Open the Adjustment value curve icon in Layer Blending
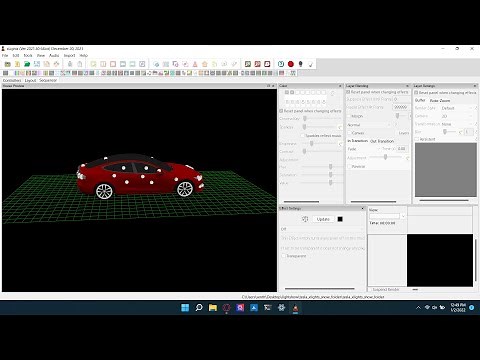 tap(407, 158)
